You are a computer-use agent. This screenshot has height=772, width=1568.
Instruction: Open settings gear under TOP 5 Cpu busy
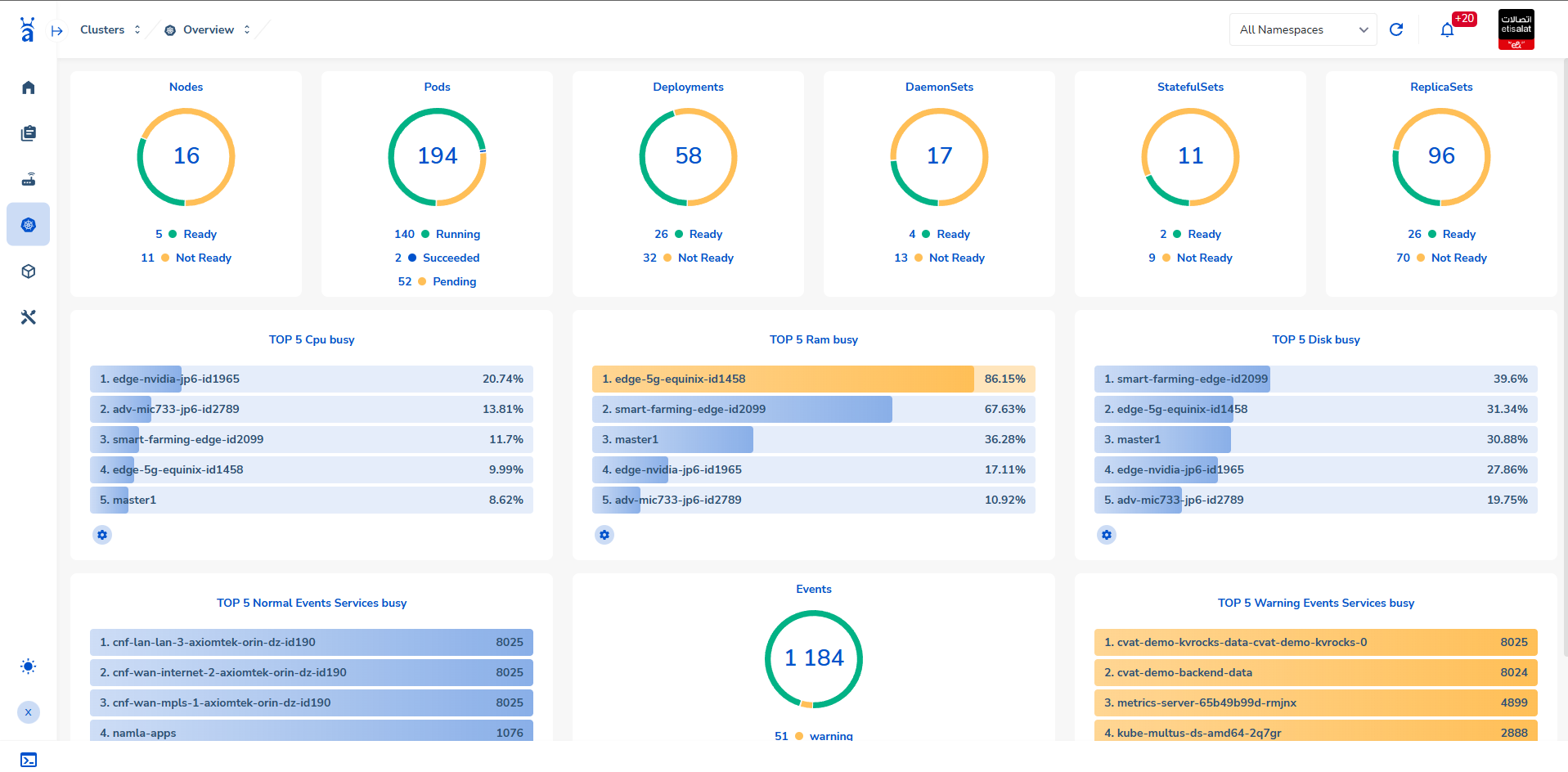102,535
